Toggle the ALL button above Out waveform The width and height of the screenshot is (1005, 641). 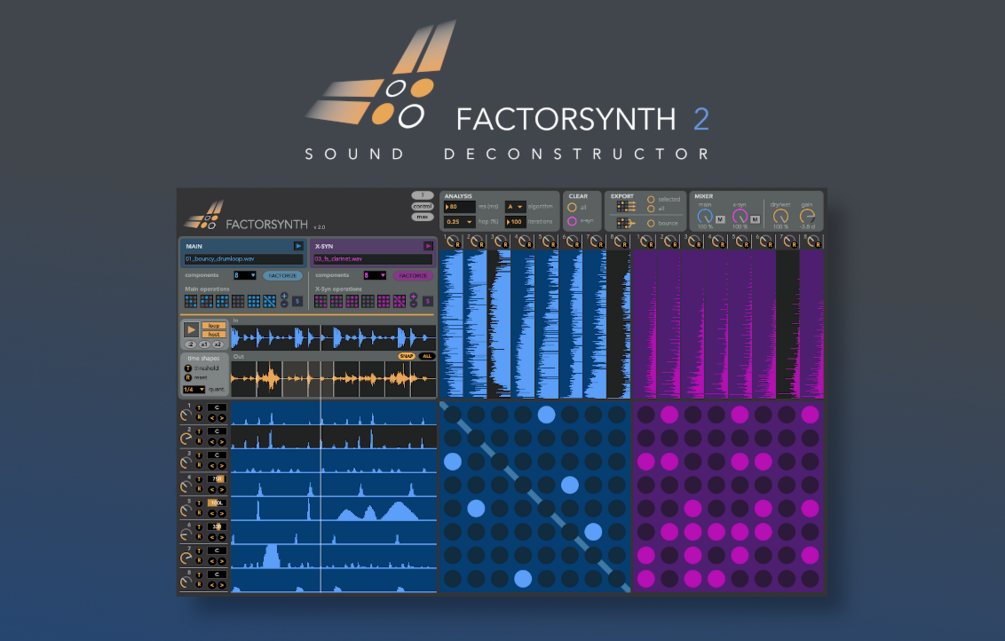427,356
